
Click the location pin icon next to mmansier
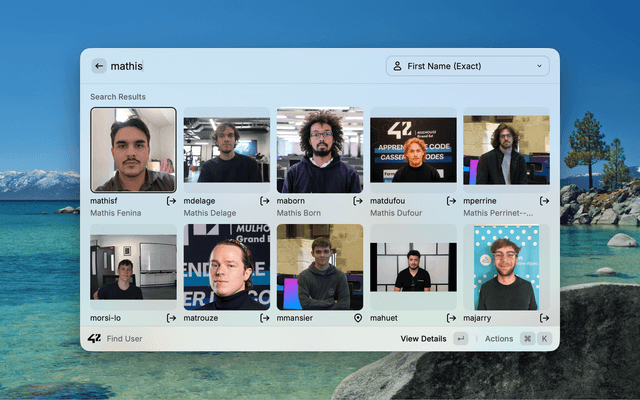coord(358,318)
